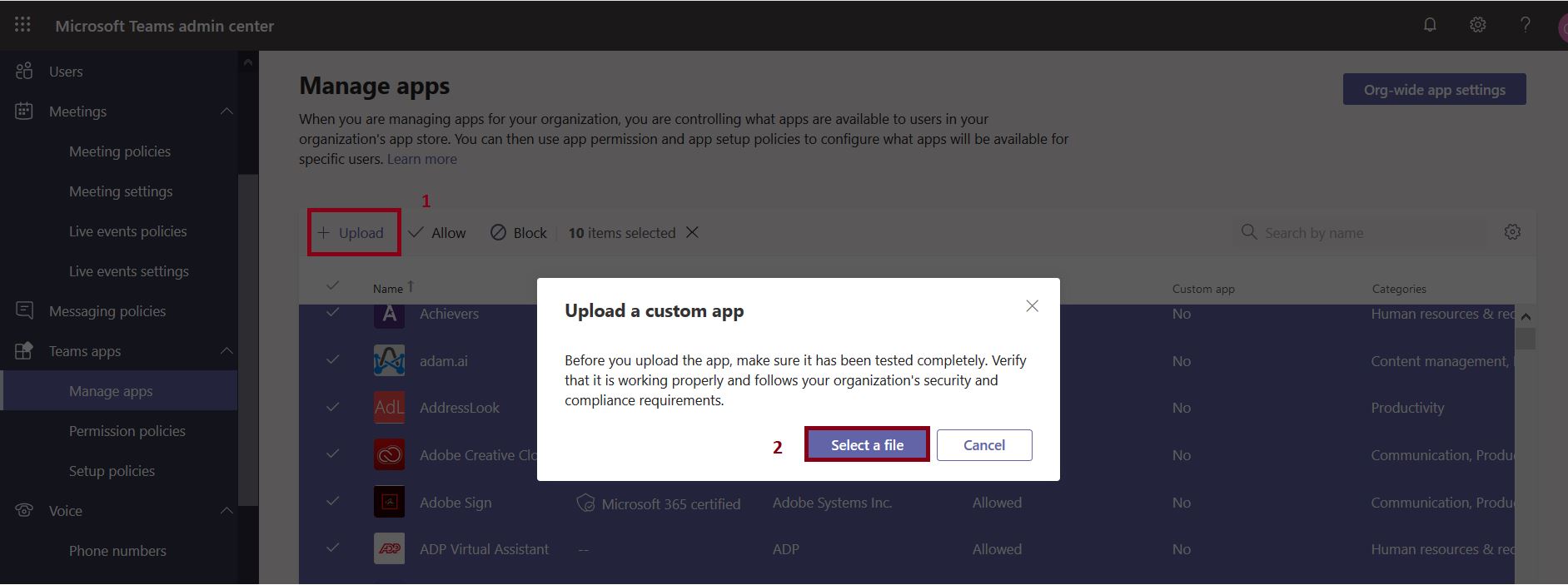
Task: Click the sidebar scroll-up arrow
Action: [x=247, y=62]
